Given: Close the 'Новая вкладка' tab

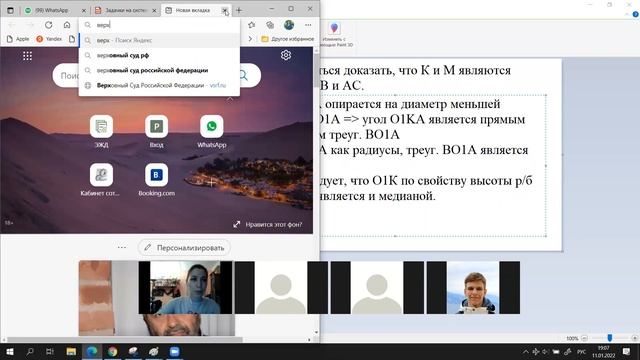Looking at the screenshot, I should (x=224, y=11).
